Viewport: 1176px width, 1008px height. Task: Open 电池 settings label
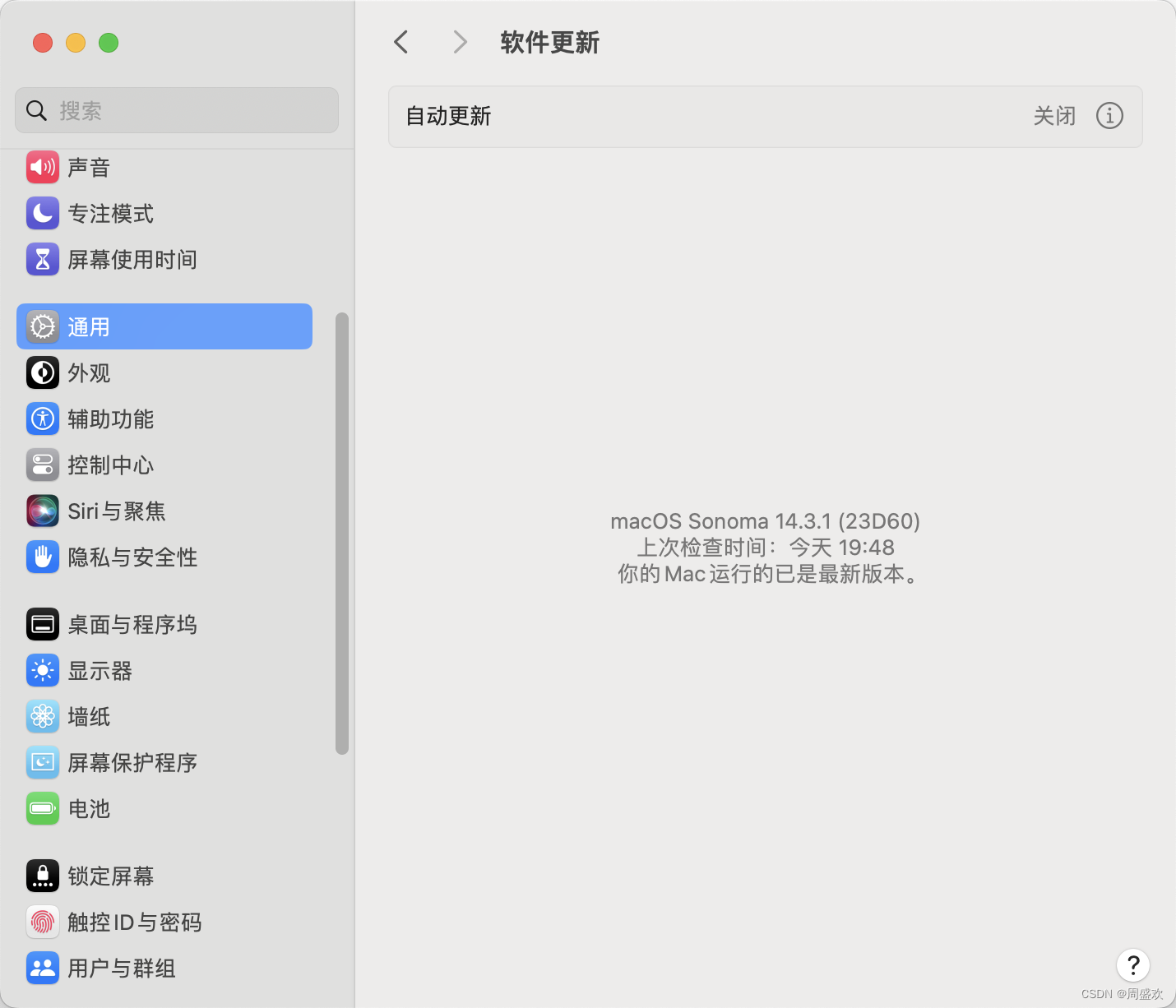point(89,809)
